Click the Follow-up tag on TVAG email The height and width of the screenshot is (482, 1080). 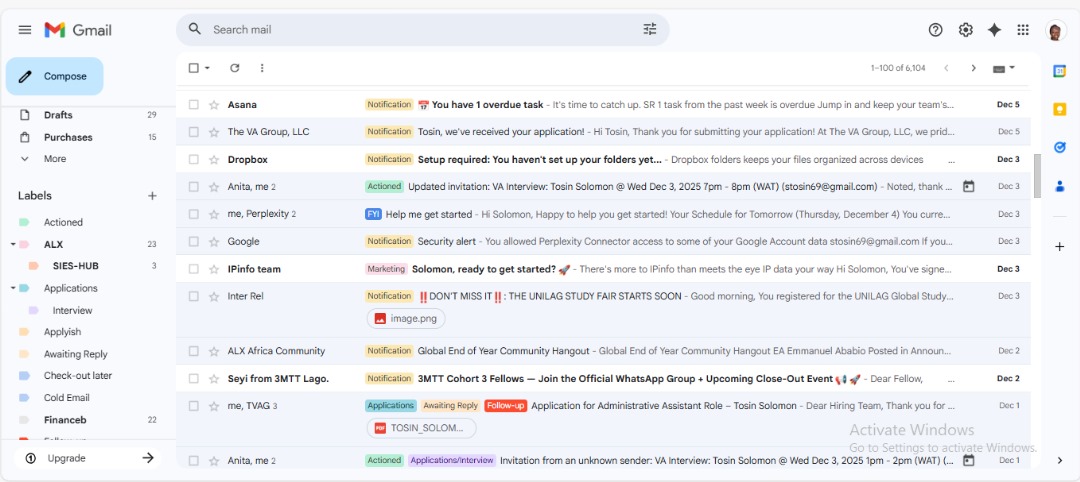506,406
